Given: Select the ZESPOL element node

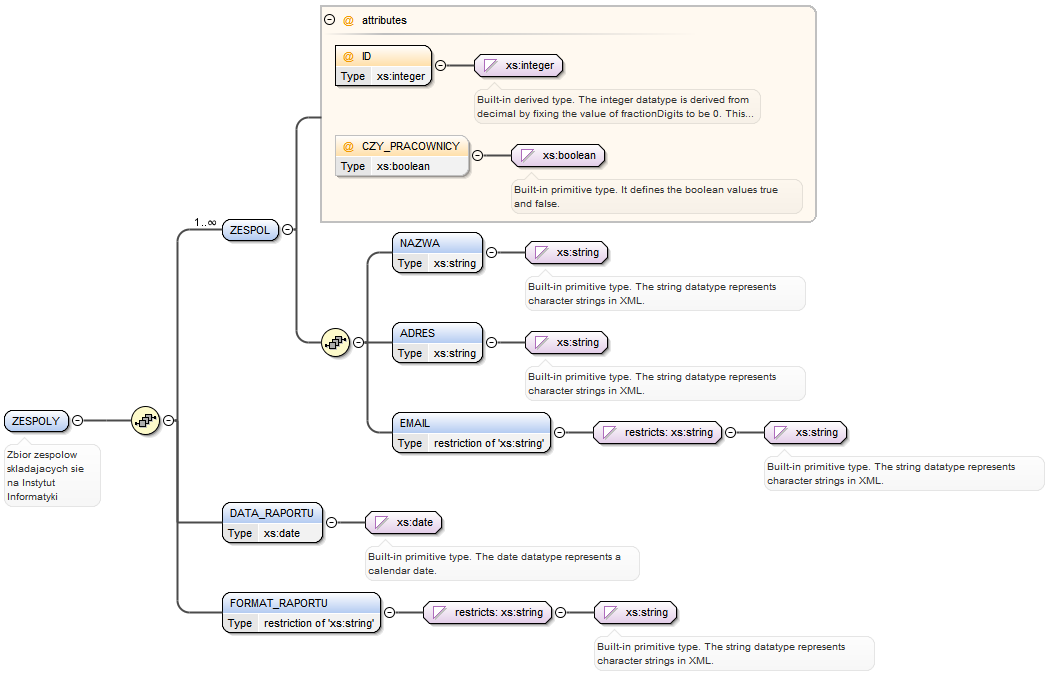Looking at the screenshot, I should [250, 230].
